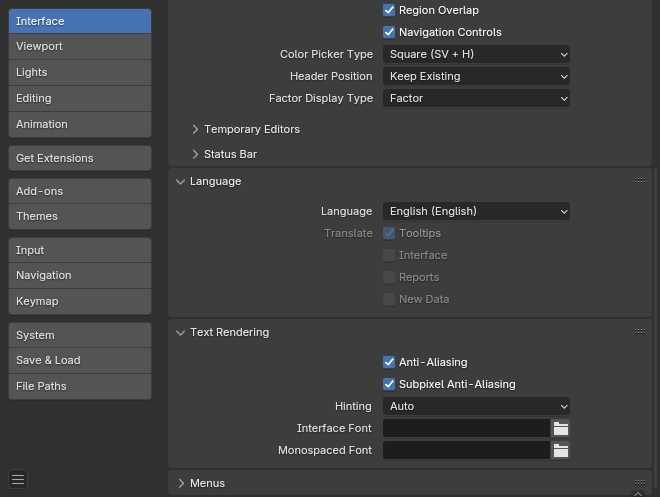Toggle Translate Interface checkbox
660x497 pixels.
pyautogui.click(x=389, y=255)
